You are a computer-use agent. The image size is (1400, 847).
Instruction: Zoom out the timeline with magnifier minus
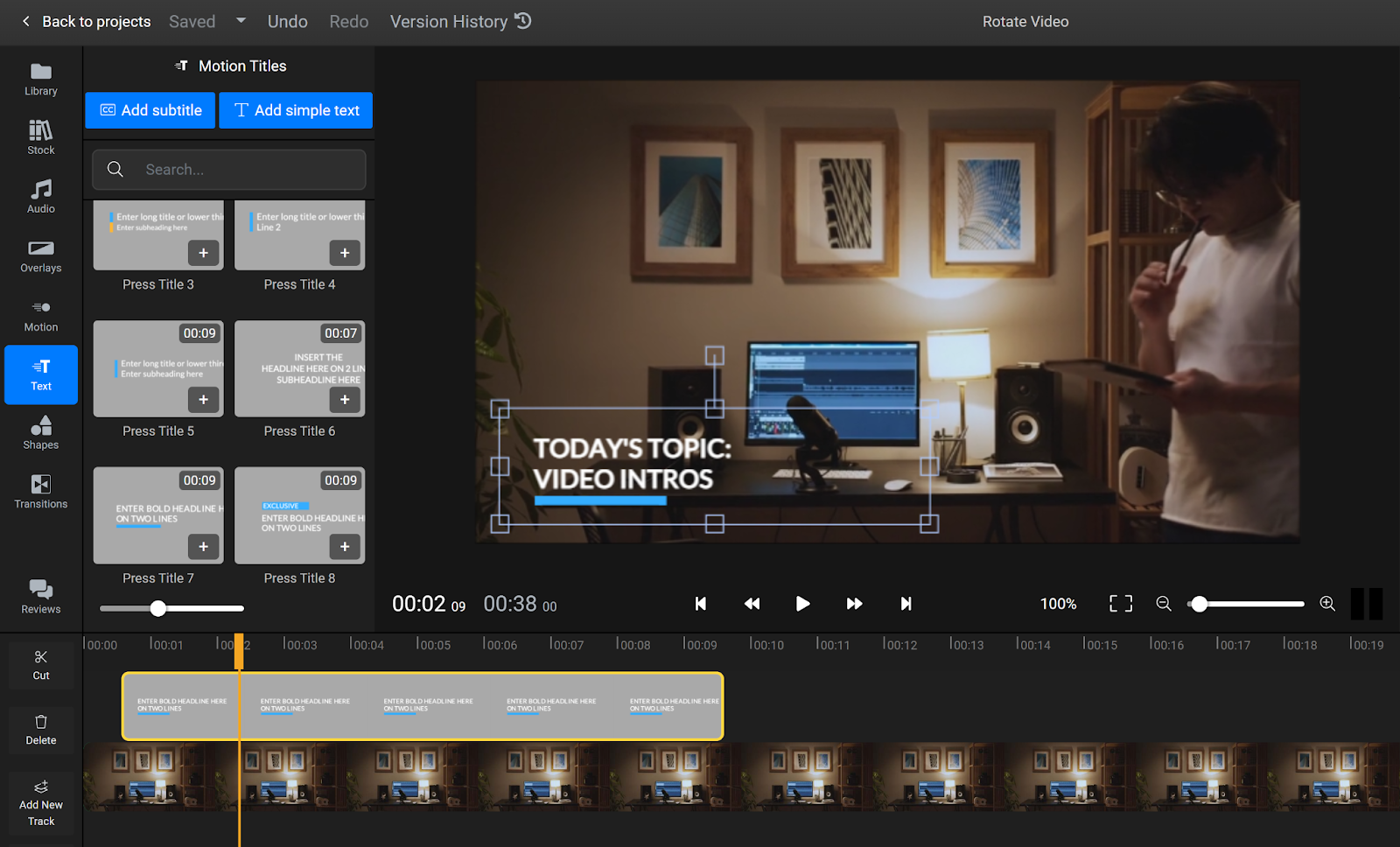[x=1164, y=604]
